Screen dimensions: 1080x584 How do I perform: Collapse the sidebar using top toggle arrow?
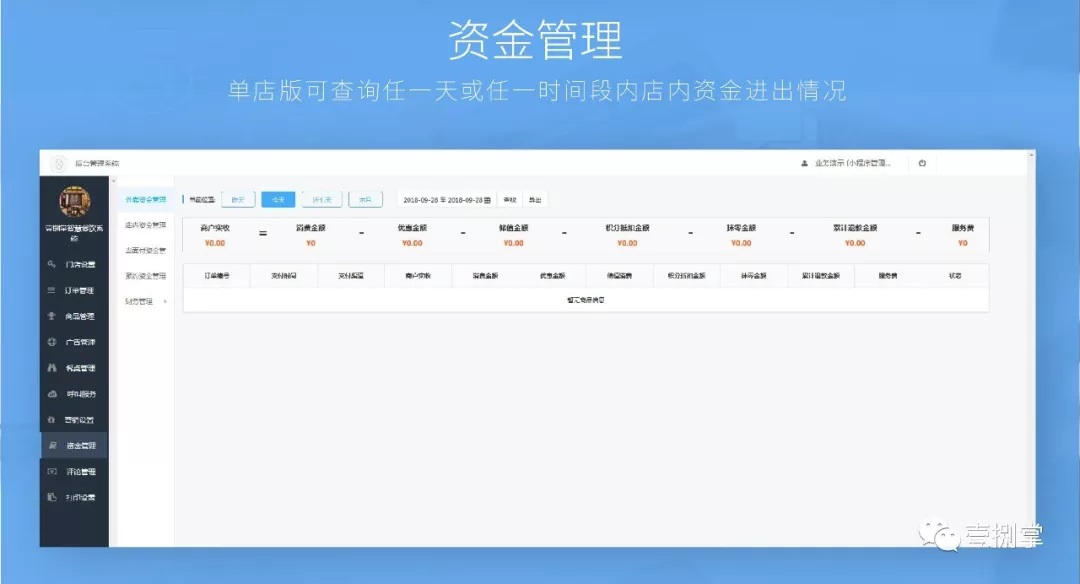click(112, 181)
